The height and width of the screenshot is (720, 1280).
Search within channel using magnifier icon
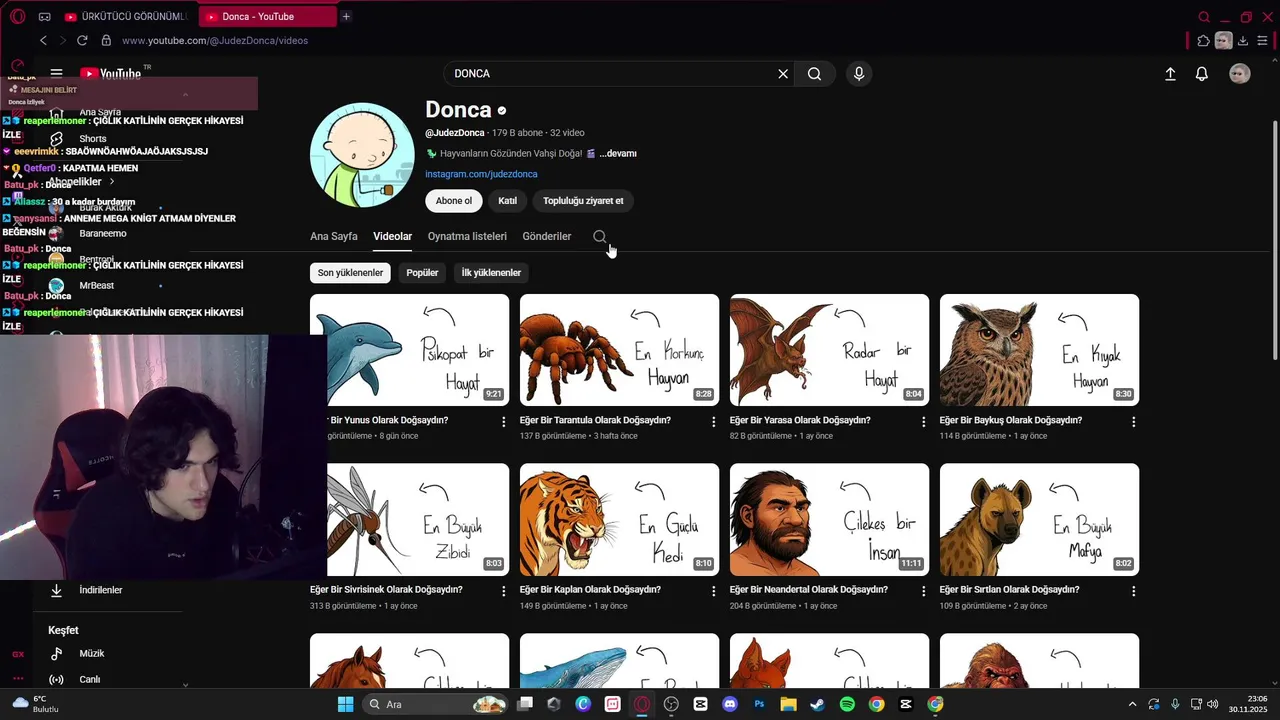[x=600, y=237]
